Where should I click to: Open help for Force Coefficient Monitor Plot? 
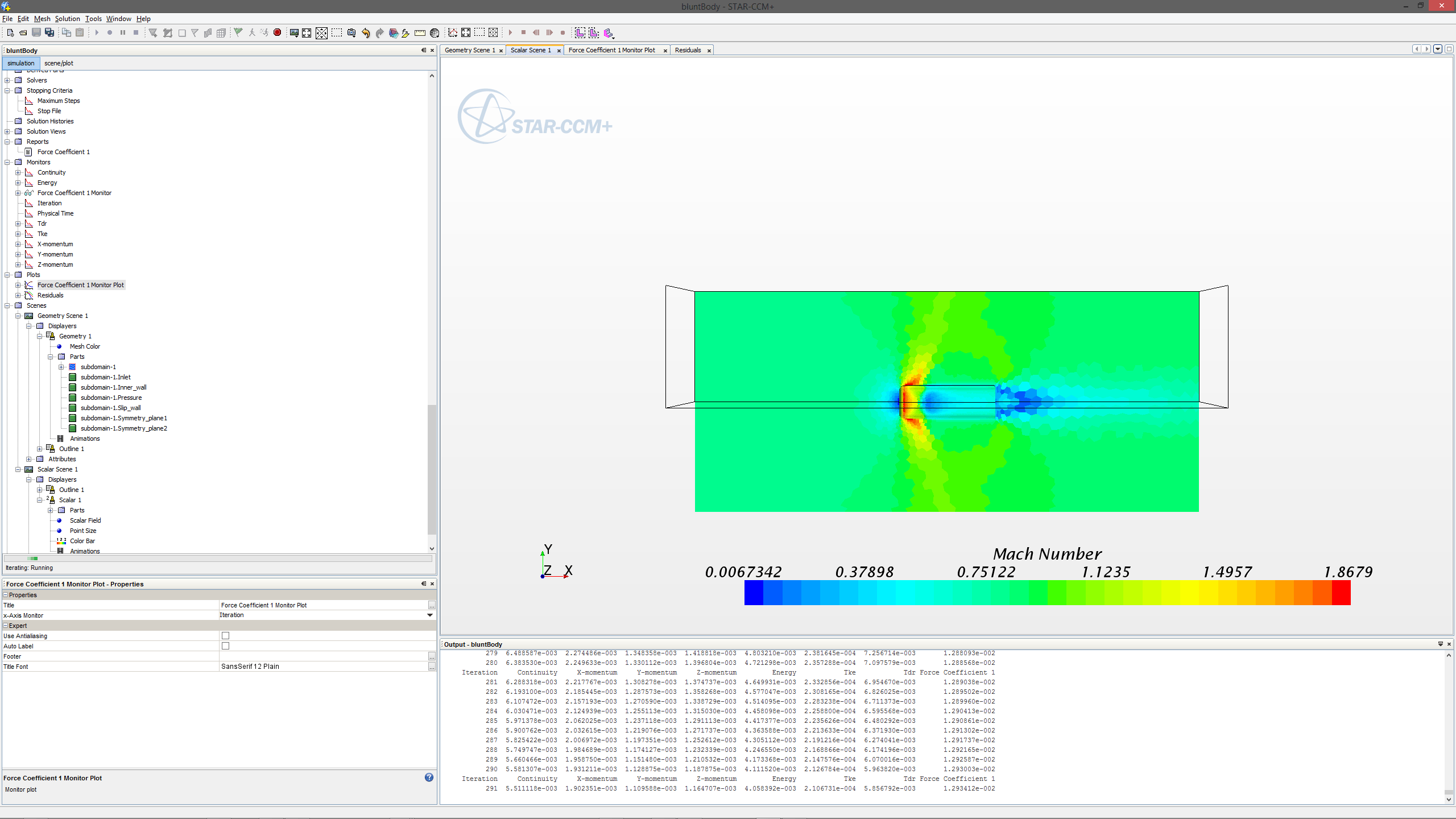click(x=429, y=777)
